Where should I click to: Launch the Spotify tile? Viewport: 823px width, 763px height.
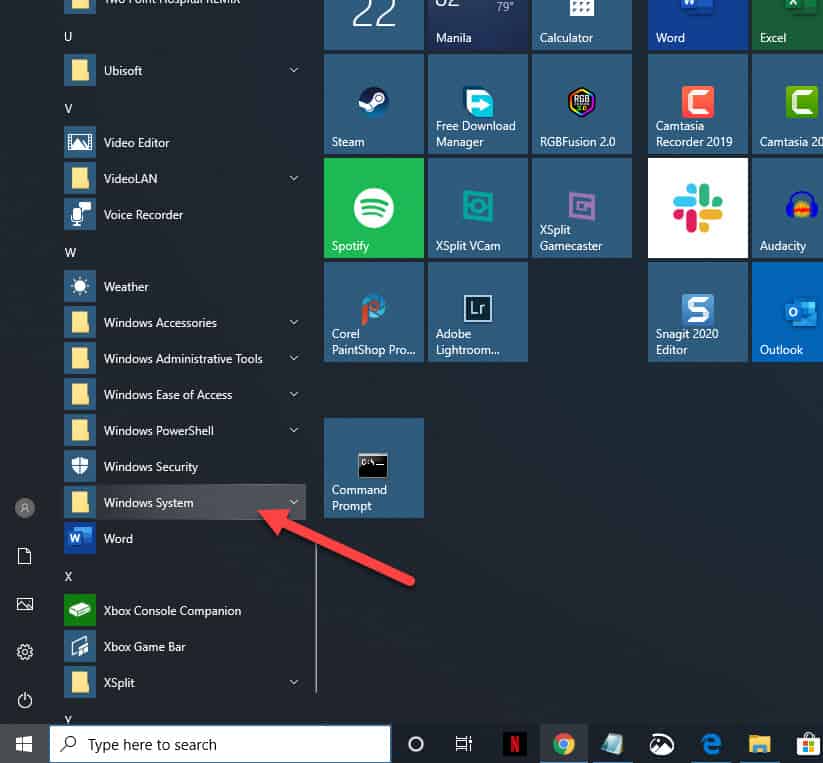pyautogui.click(x=374, y=208)
